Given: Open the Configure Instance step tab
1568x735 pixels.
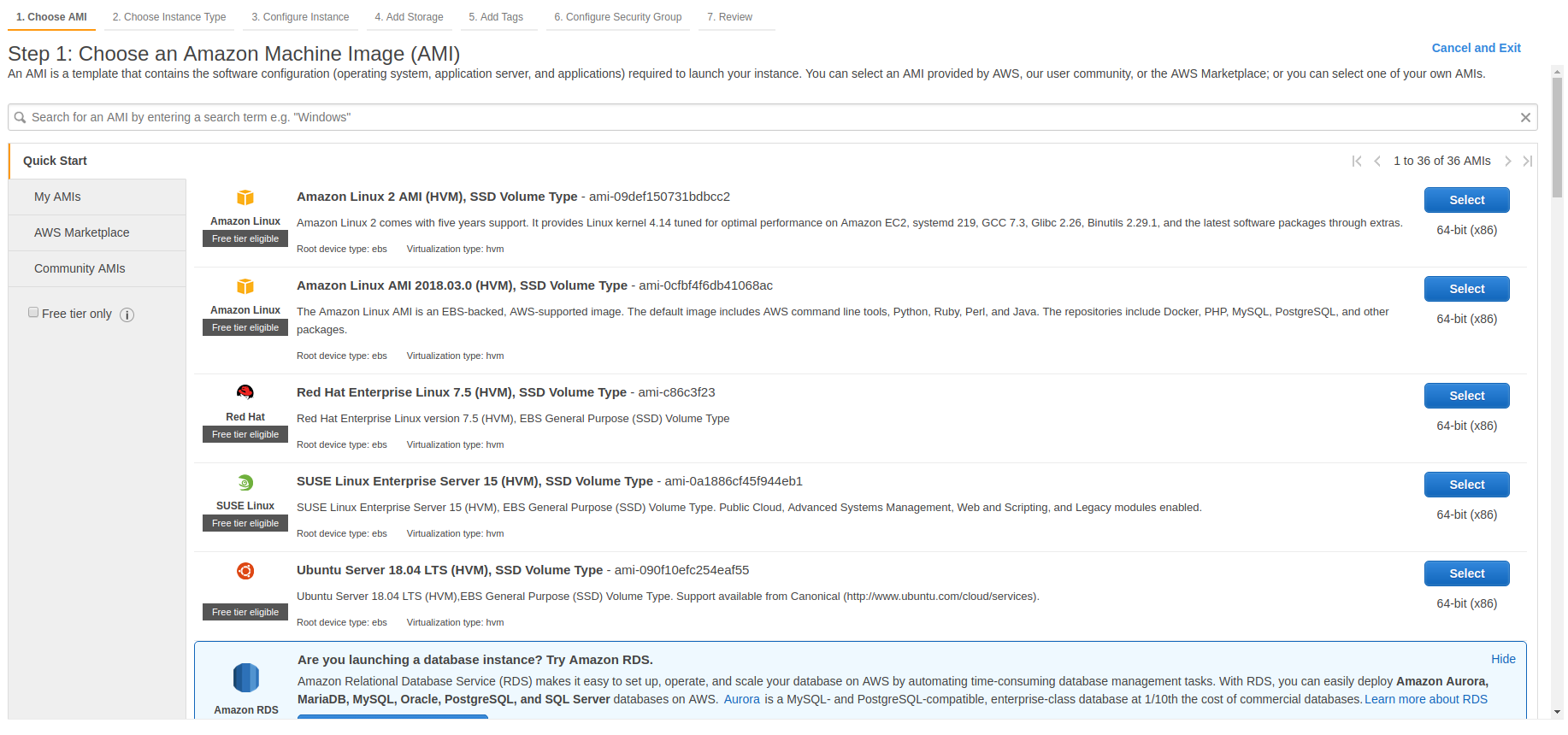Looking at the screenshot, I should [300, 17].
